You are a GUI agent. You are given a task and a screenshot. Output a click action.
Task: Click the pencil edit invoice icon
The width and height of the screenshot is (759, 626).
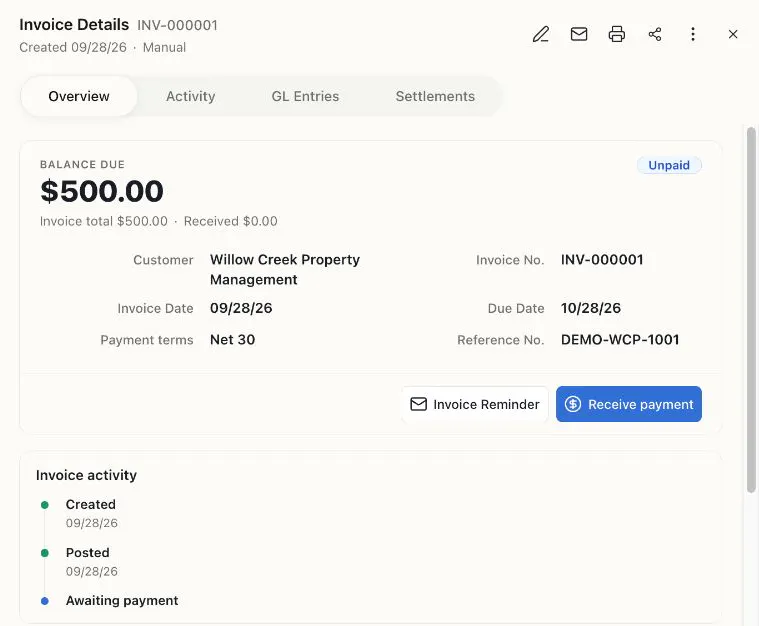click(541, 34)
